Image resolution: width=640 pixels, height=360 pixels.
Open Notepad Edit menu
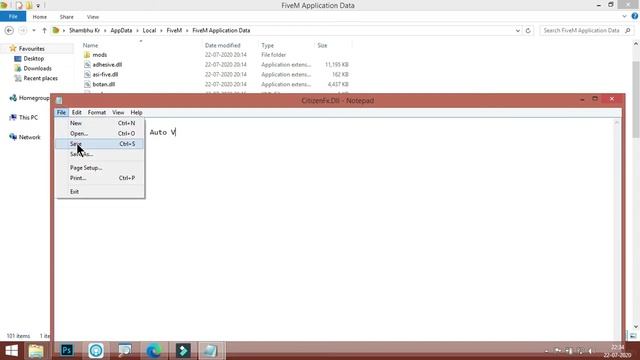point(76,112)
